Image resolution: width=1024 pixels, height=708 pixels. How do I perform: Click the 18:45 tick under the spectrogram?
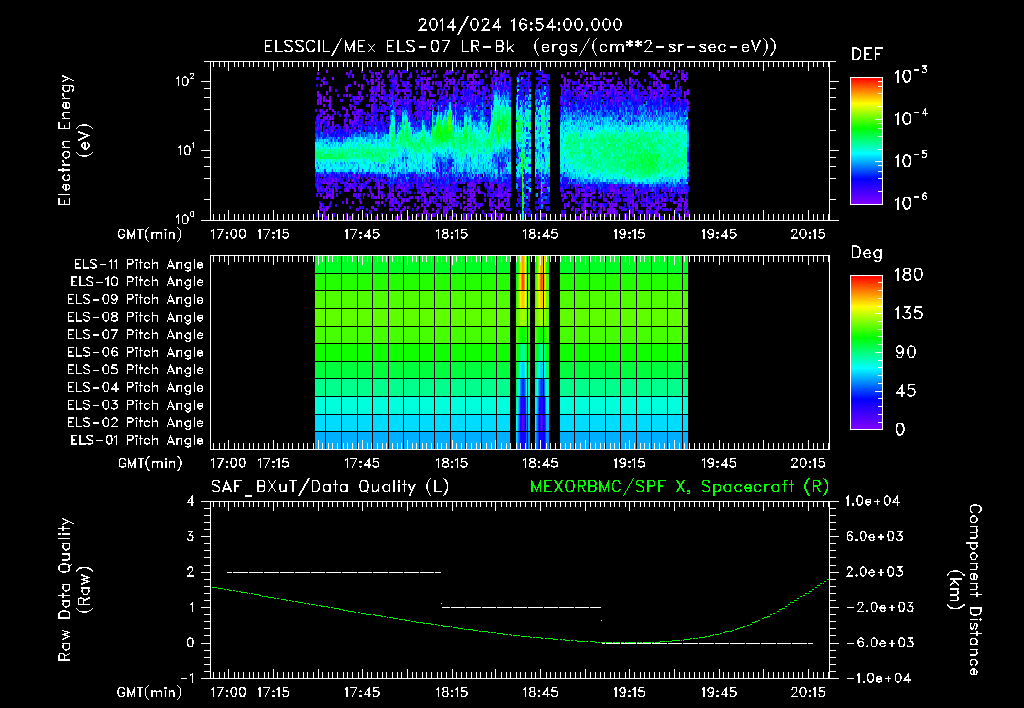coord(540,234)
